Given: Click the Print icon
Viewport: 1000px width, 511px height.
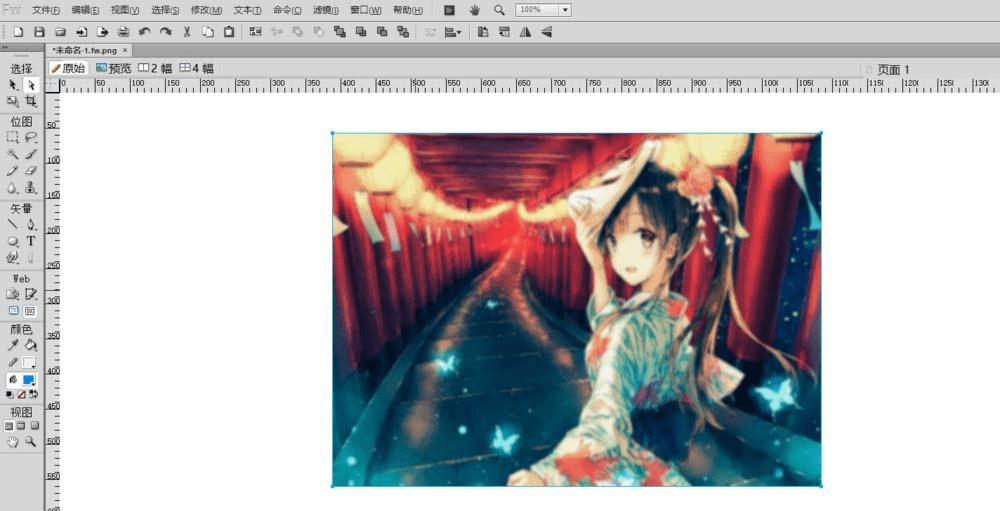Looking at the screenshot, I should (124, 32).
